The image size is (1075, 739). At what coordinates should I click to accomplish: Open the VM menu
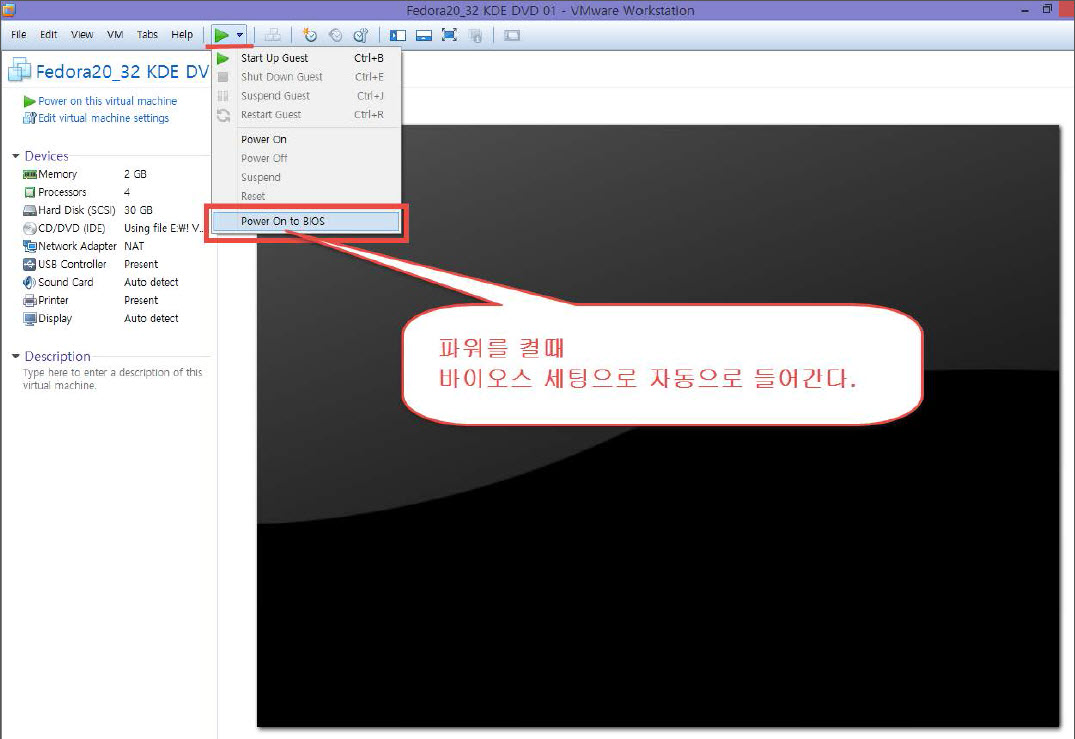[115, 34]
